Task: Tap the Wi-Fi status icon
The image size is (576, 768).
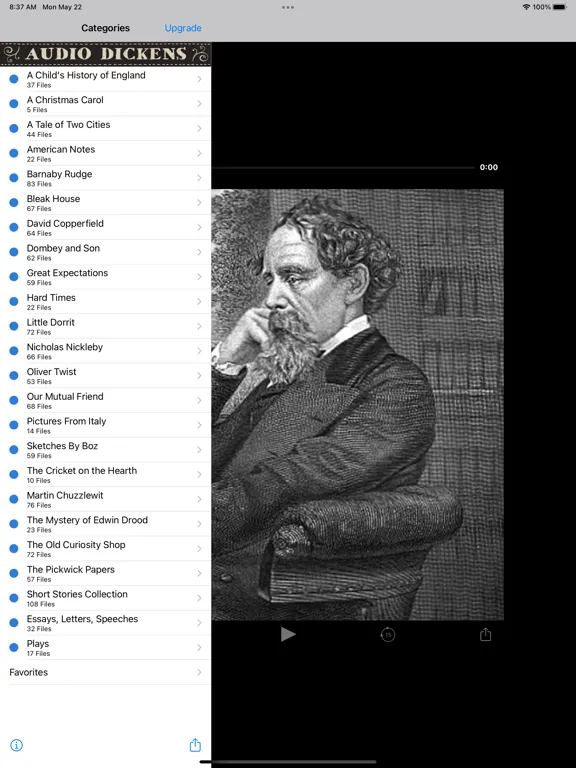Action: pyautogui.click(x=526, y=7)
